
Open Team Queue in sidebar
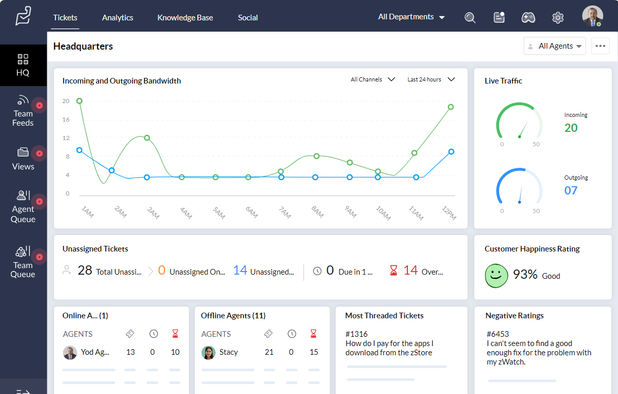(23, 262)
